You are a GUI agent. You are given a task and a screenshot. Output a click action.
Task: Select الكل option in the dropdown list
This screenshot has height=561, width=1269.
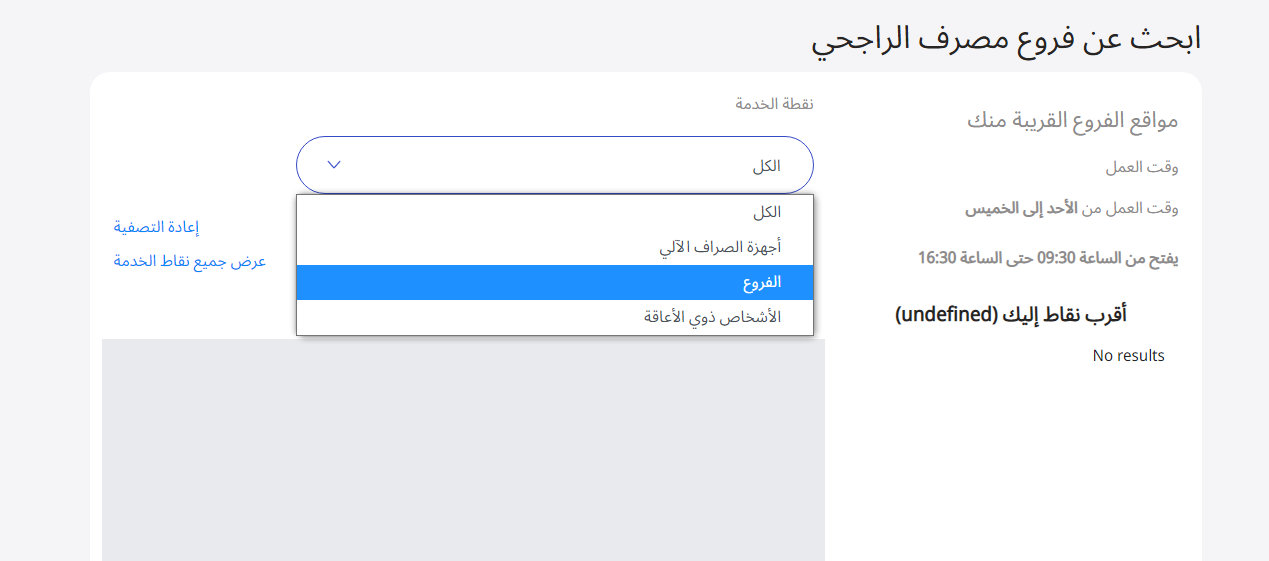555,213
